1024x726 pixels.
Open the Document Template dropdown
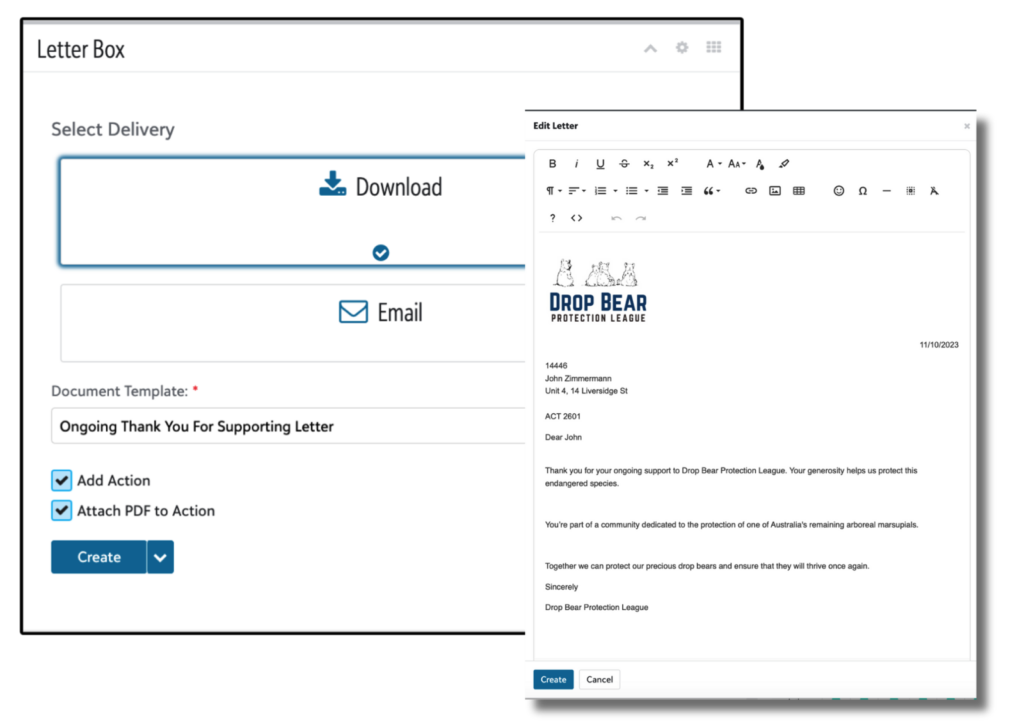coord(290,426)
